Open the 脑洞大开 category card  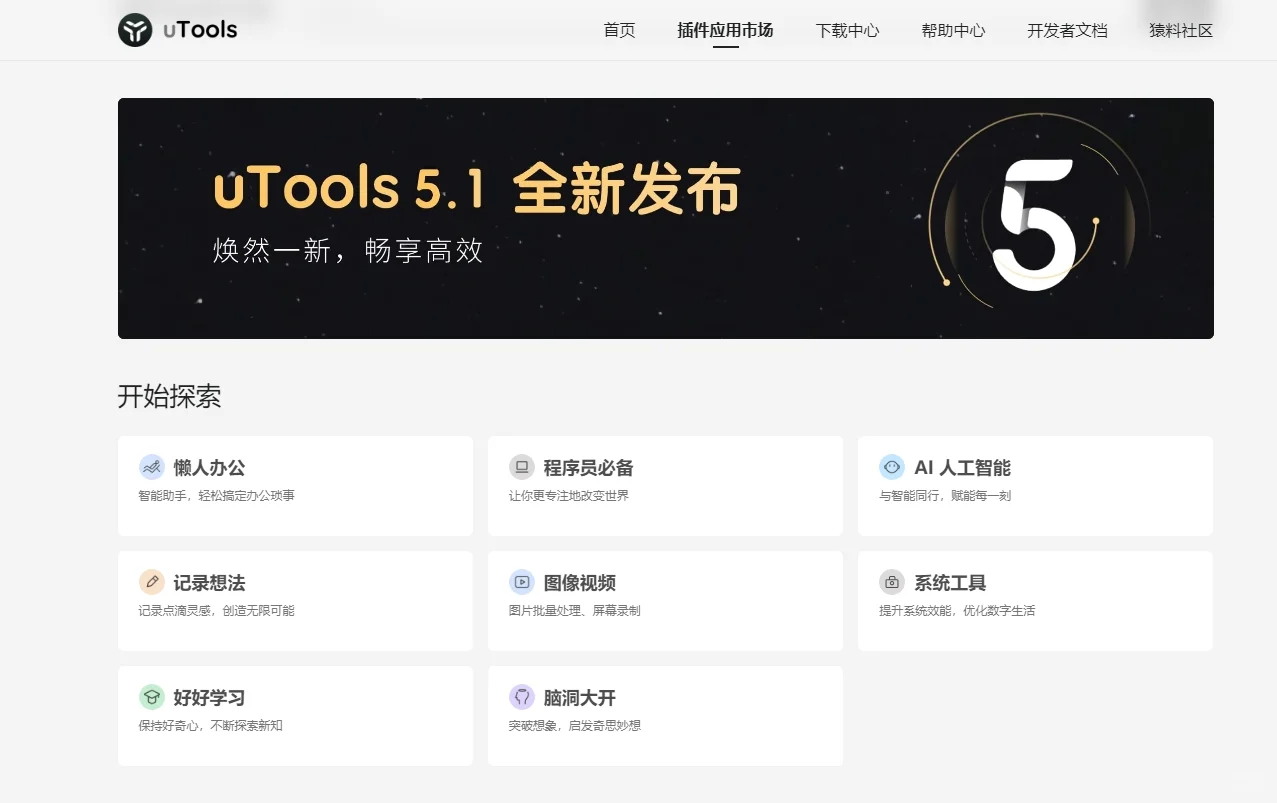pyautogui.click(x=665, y=715)
